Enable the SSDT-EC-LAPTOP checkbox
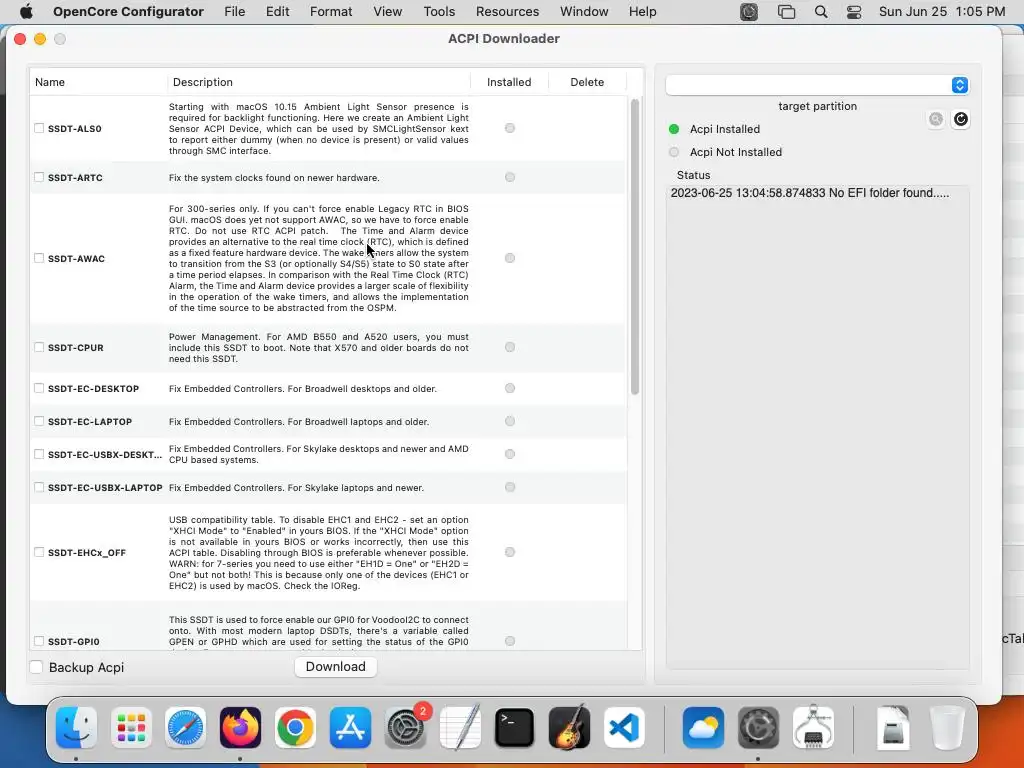The height and width of the screenshot is (768, 1024). click(39, 421)
